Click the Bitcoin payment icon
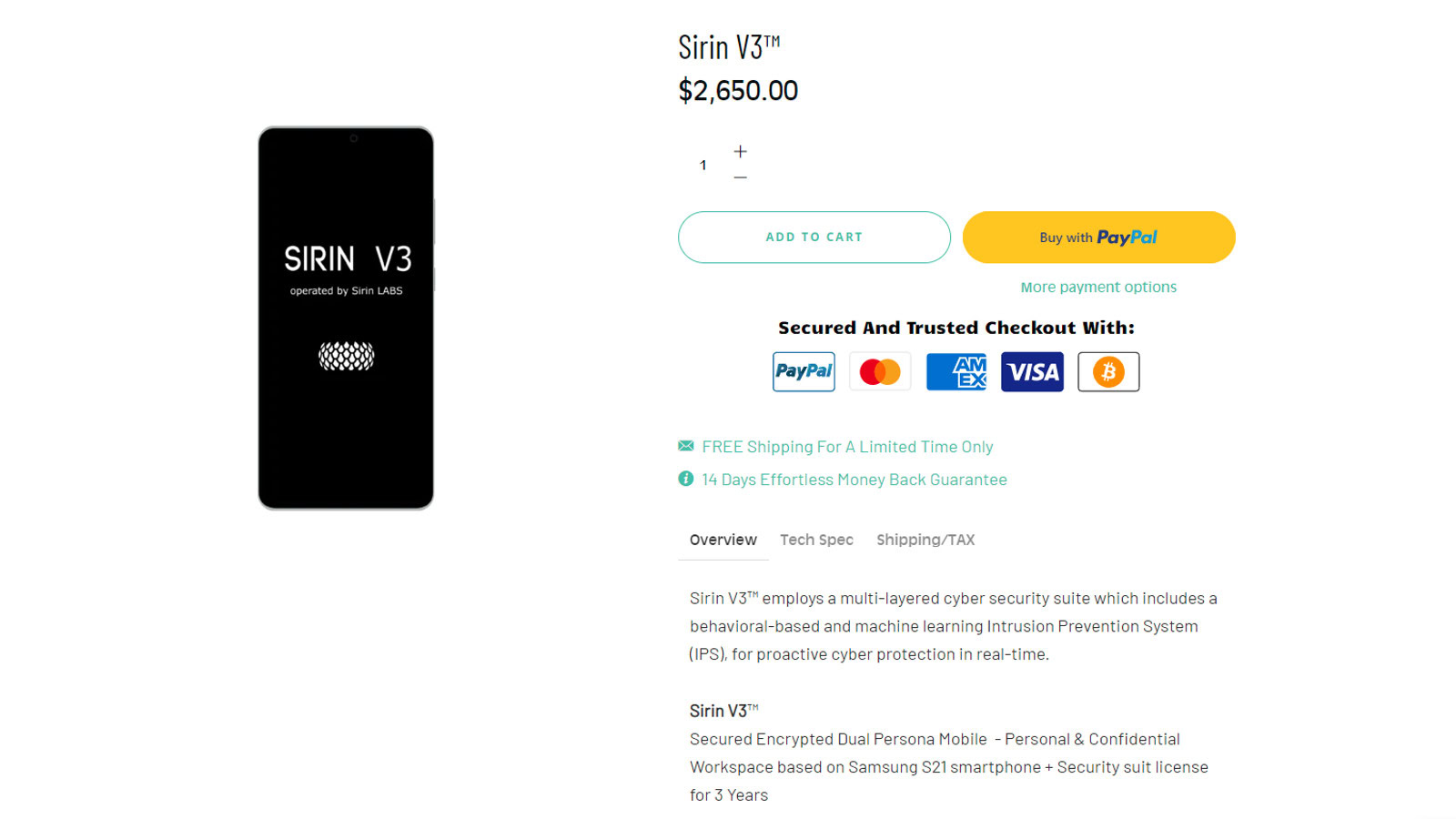Image resolution: width=1456 pixels, height=819 pixels. coord(1108,371)
